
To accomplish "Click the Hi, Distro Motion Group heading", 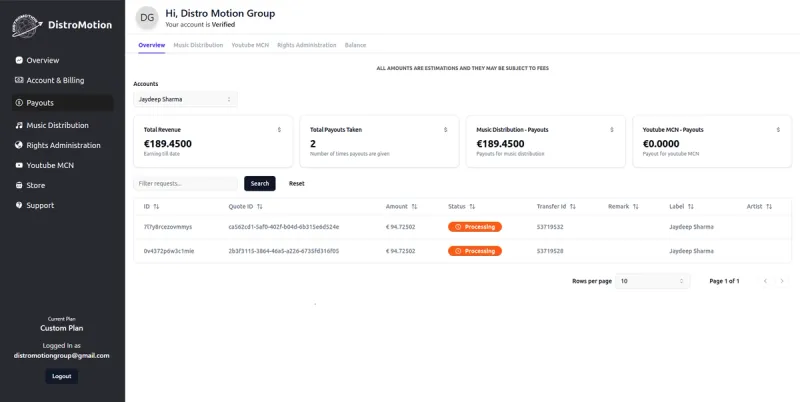I will pos(220,13).
